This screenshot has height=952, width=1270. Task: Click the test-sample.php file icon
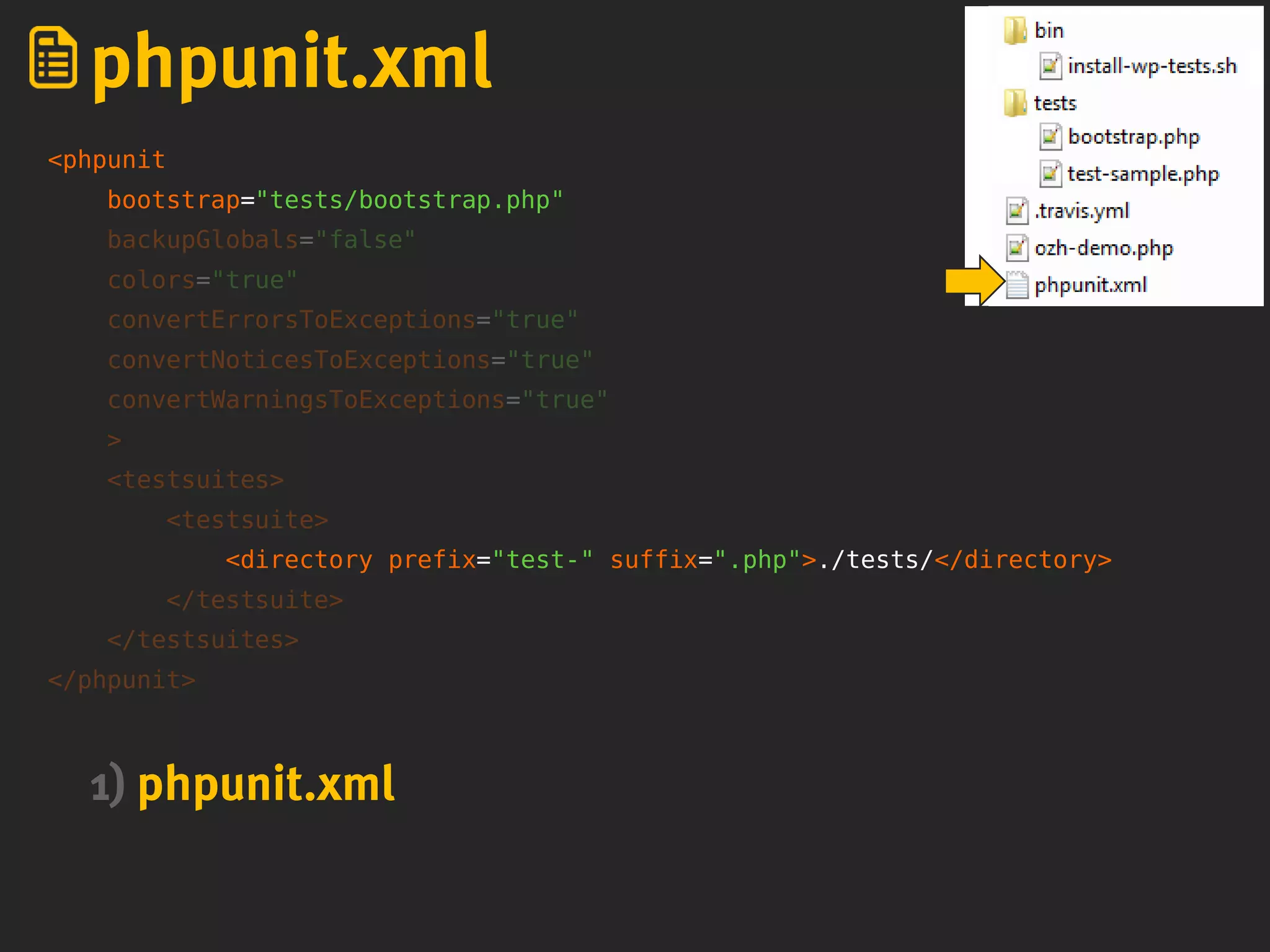click(x=1050, y=174)
